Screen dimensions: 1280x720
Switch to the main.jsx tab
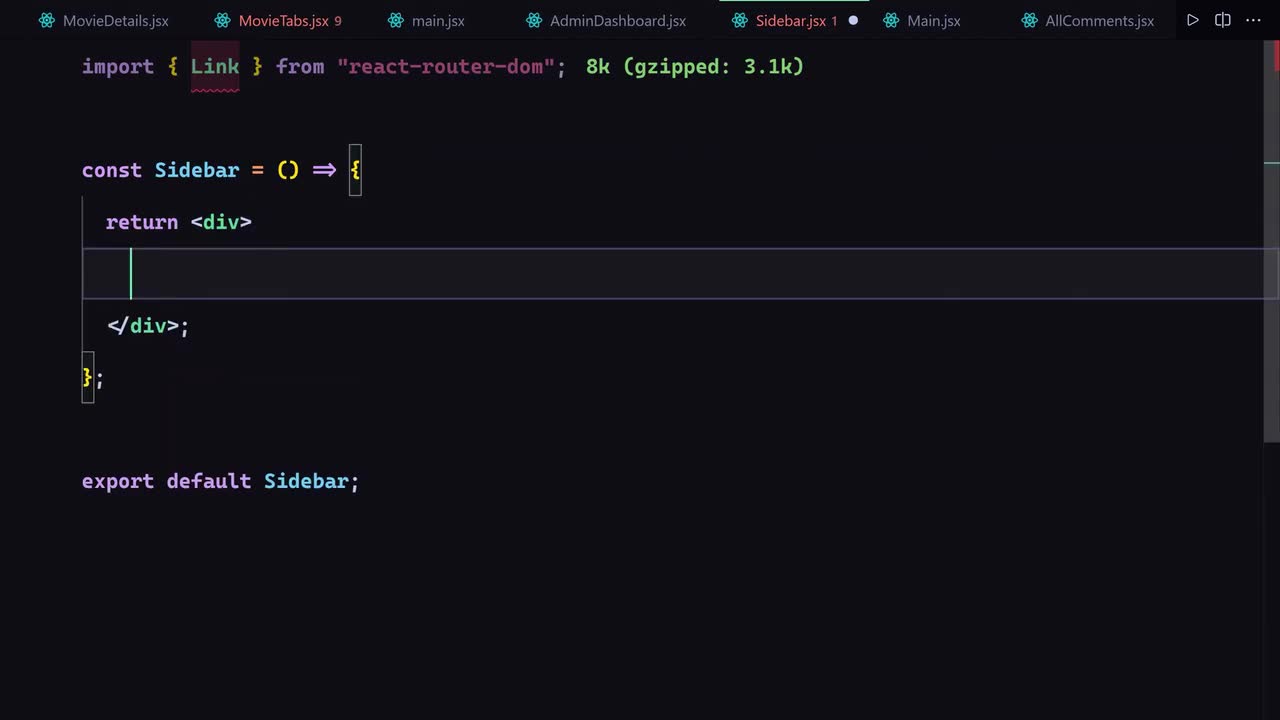click(427, 20)
